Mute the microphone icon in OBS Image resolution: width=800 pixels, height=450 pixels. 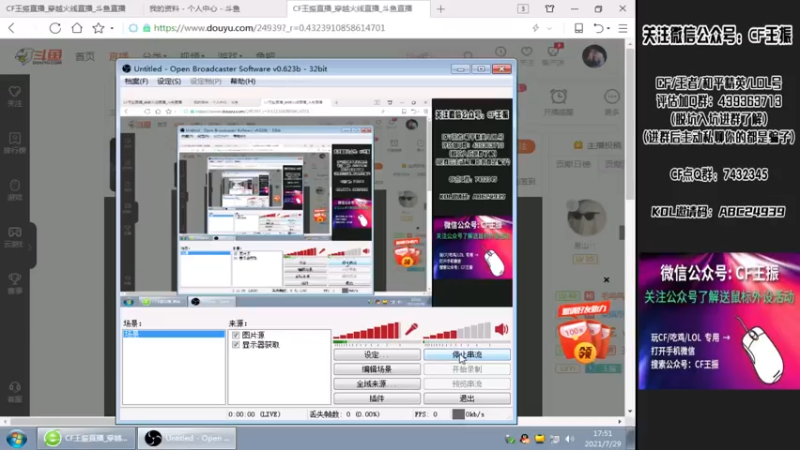(x=411, y=330)
